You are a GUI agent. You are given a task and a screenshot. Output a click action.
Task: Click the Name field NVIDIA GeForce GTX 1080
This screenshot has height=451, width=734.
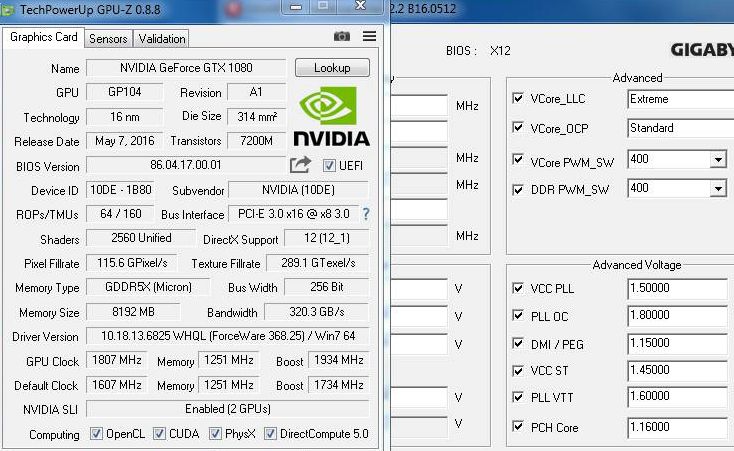(186, 68)
